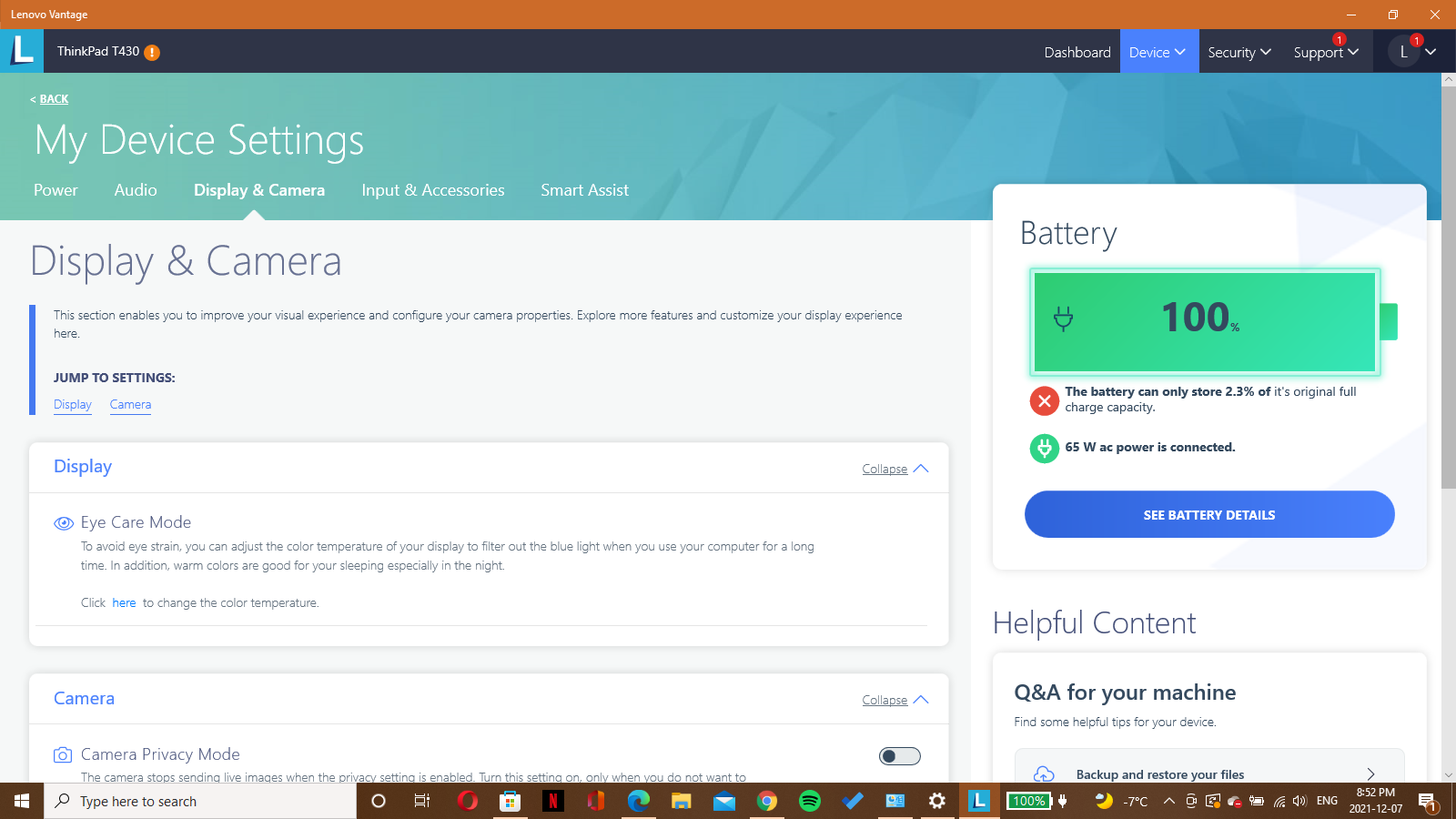
Task: Open Netflix from the taskbar
Action: [x=552, y=801]
